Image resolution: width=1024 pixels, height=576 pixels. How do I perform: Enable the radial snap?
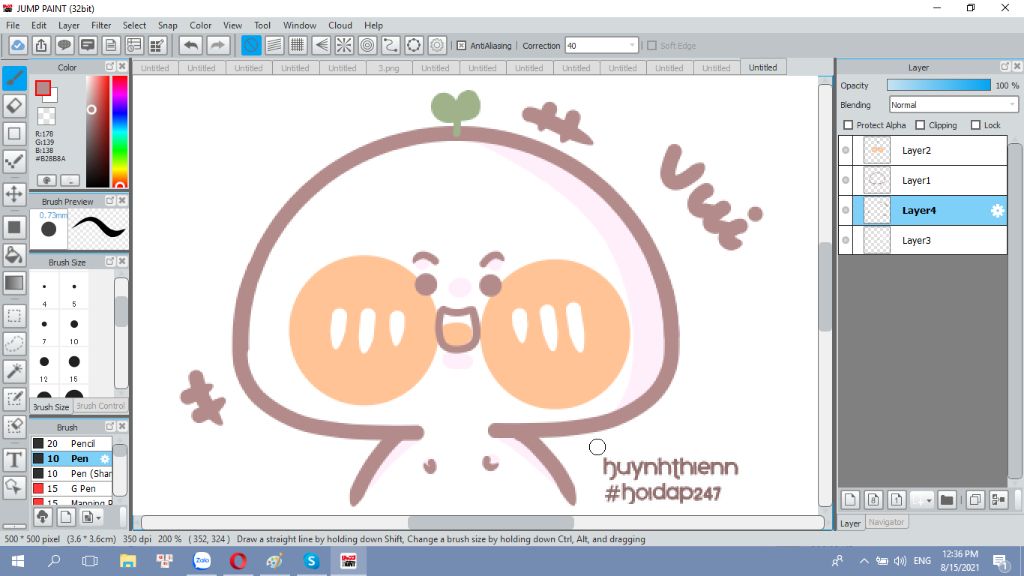pyautogui.click(x=344, y=46)
